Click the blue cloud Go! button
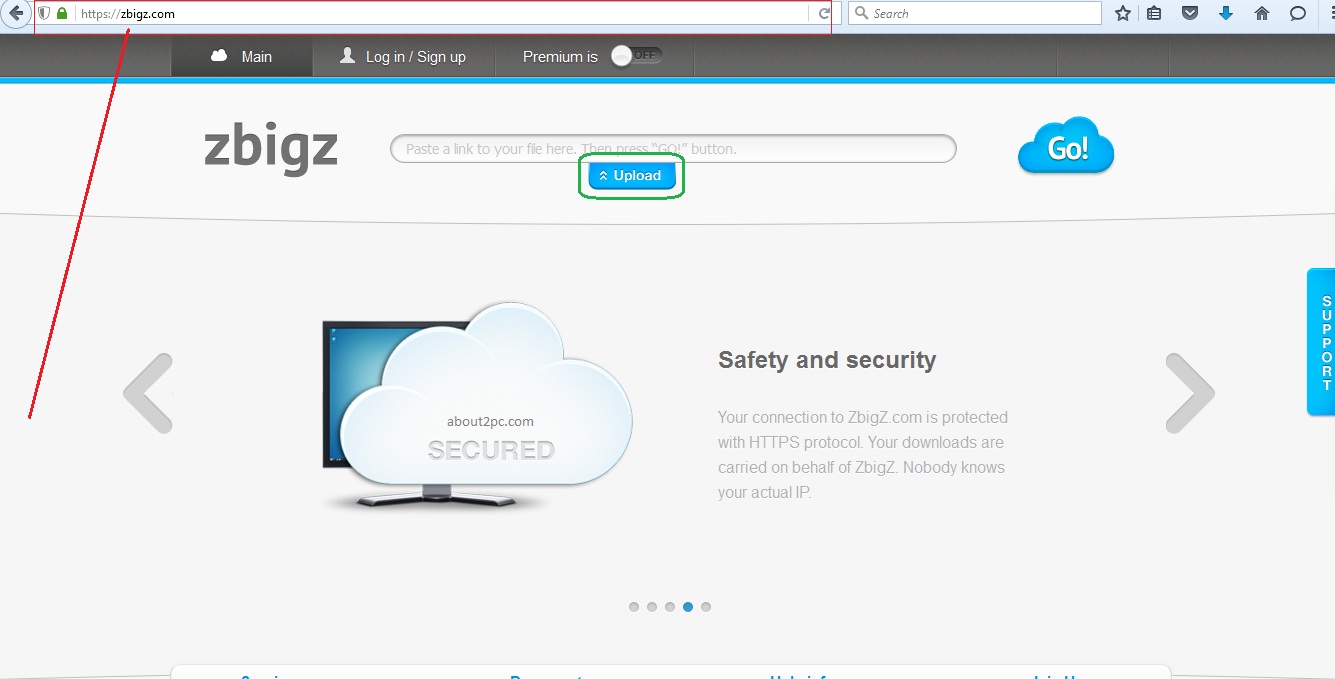This screenshot has width=1335, height=679. (x=1066, y=147)
